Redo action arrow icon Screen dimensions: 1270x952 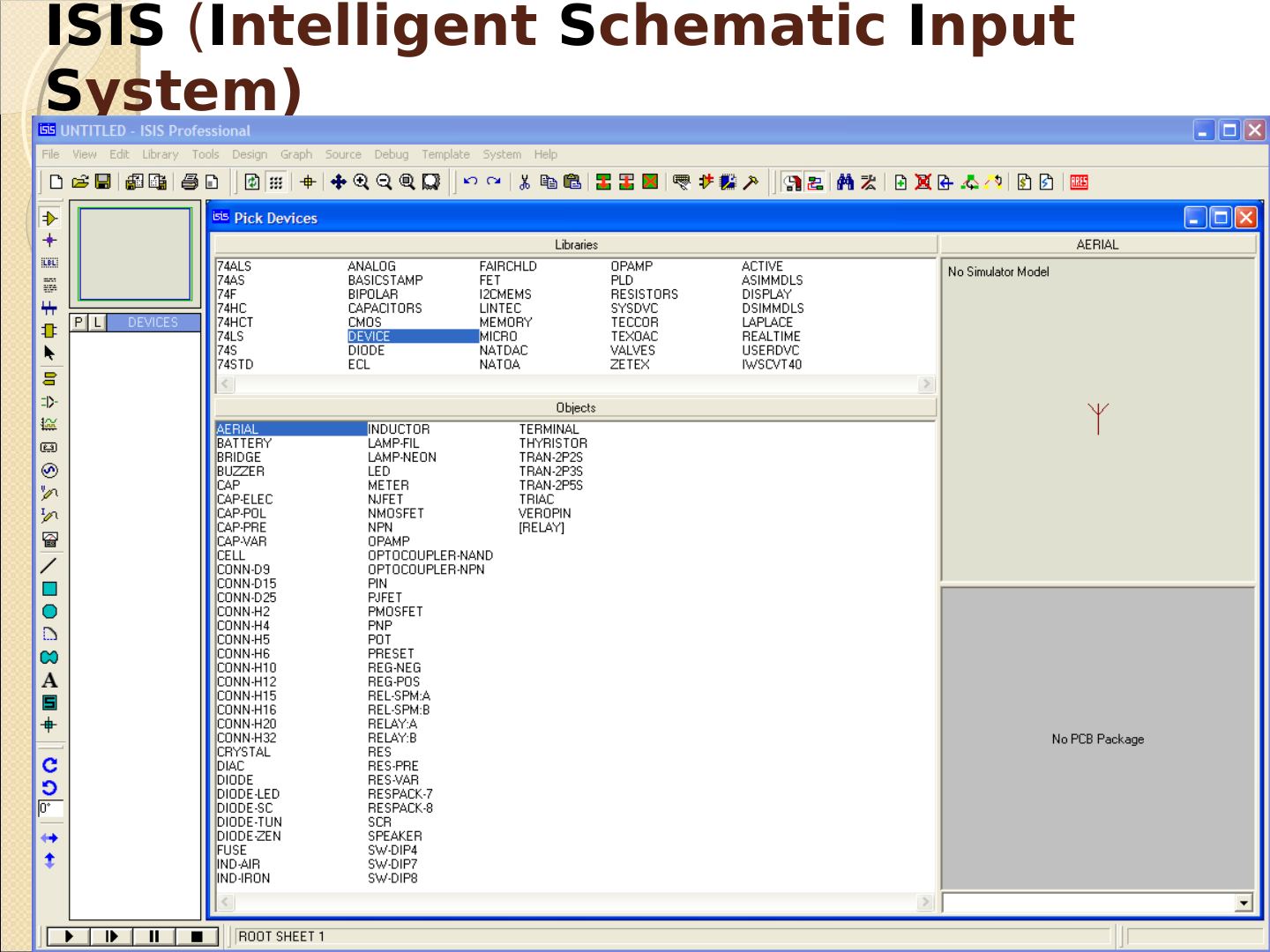tap(494, 182)
